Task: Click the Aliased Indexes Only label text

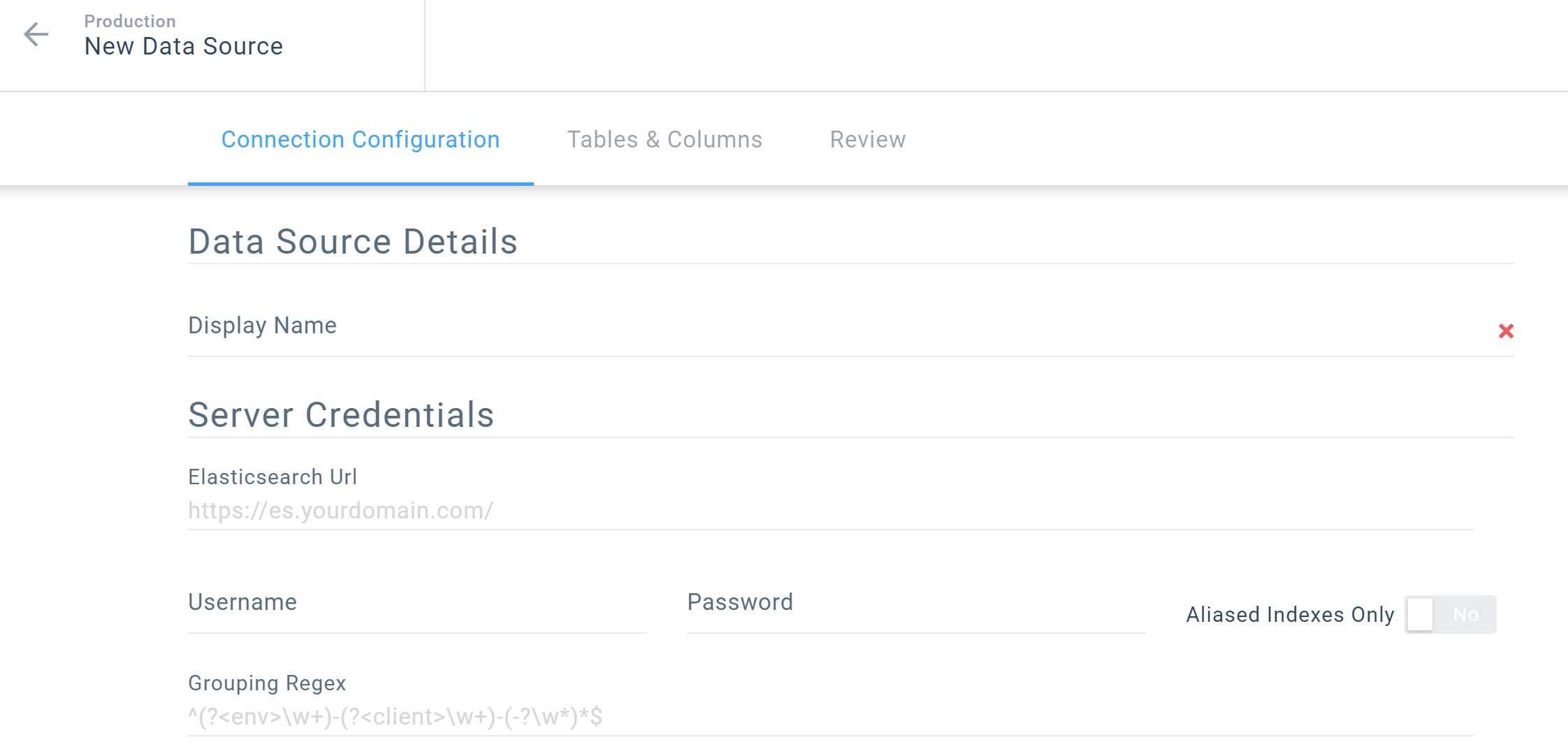Action: tap(1290, 614)
